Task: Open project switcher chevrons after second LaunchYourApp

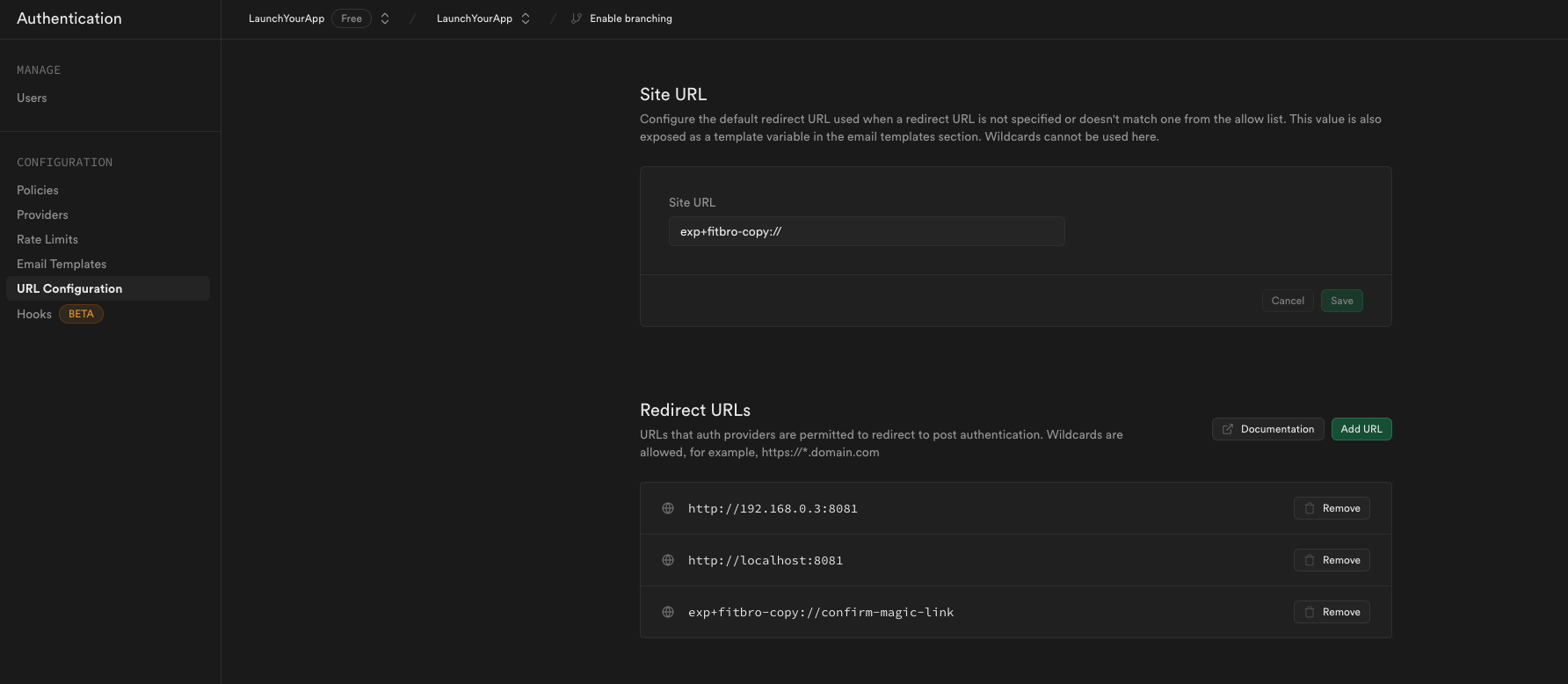Action: [x=526, y=18]
